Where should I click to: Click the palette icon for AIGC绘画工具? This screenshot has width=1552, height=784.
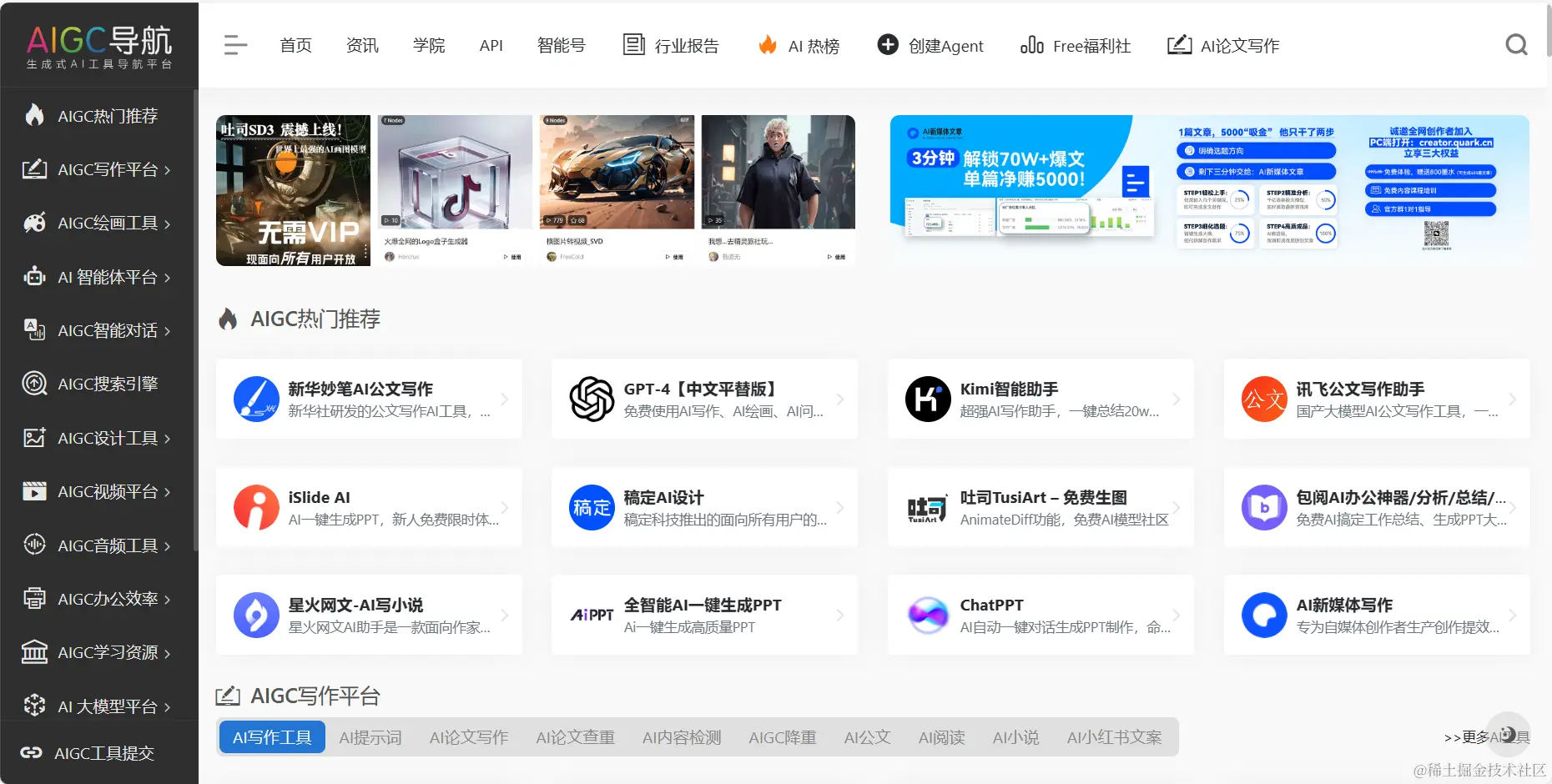pyautogui.click(x=34, y=223)
